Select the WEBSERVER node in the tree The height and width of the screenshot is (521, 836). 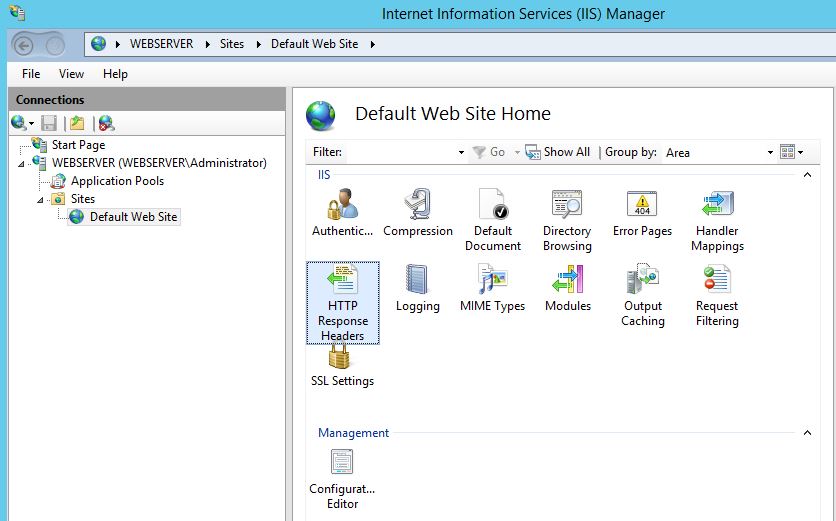[x=159, y=163]
